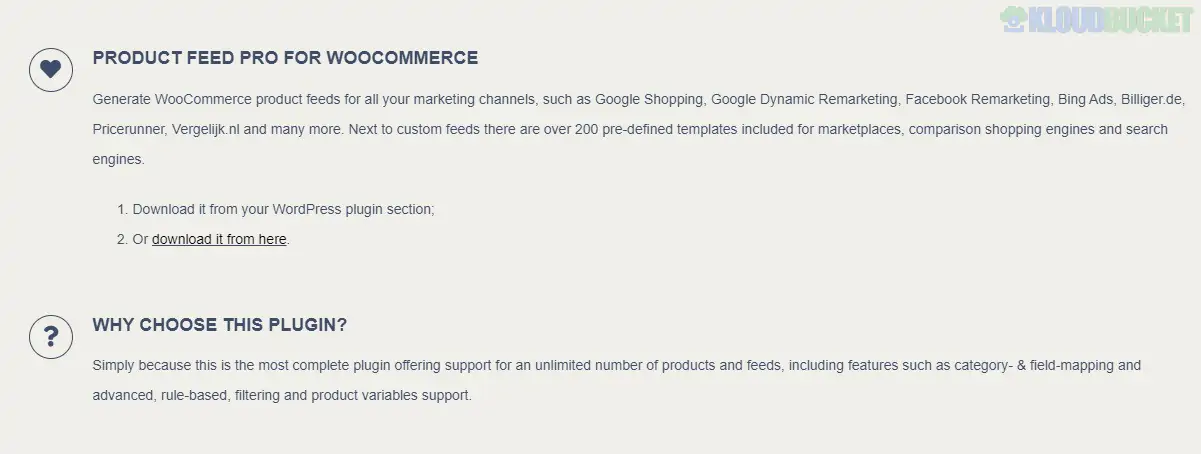Click the "Download it from your WordPress plugin section" item
This screenshot has width=1201, height=454.
pyautogui.click(x=283, y=210)
